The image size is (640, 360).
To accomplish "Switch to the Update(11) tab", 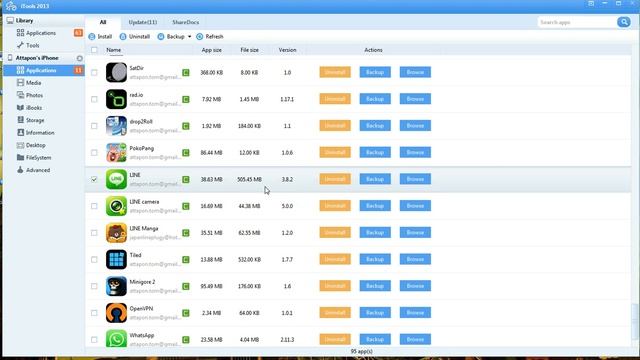I will (x=142, y=22).
